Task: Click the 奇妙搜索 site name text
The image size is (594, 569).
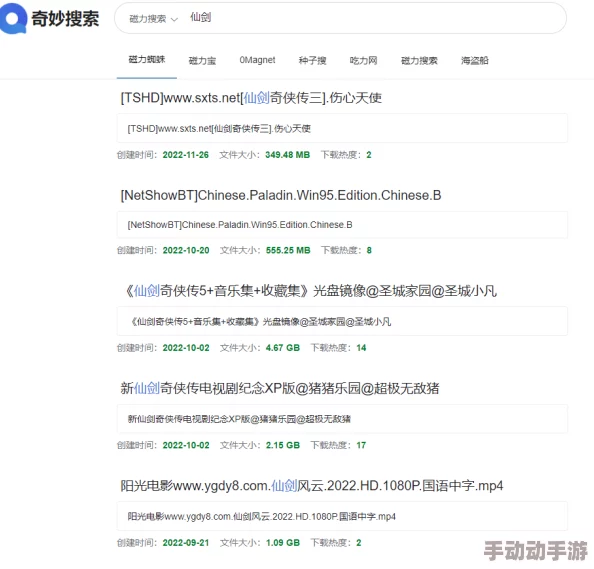Action: tap(65, 19)
